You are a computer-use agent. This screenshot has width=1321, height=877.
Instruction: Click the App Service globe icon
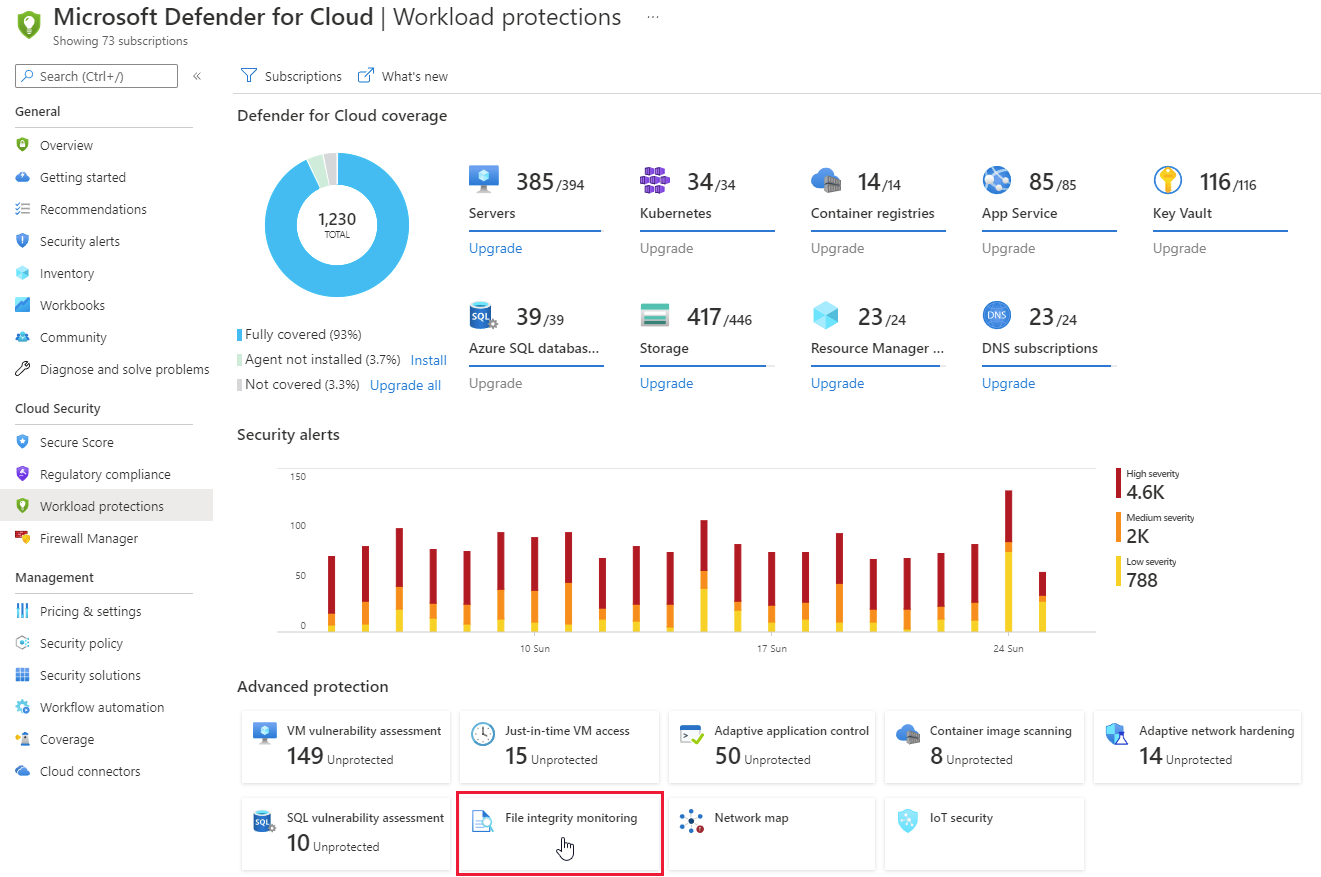pos(997,180)
